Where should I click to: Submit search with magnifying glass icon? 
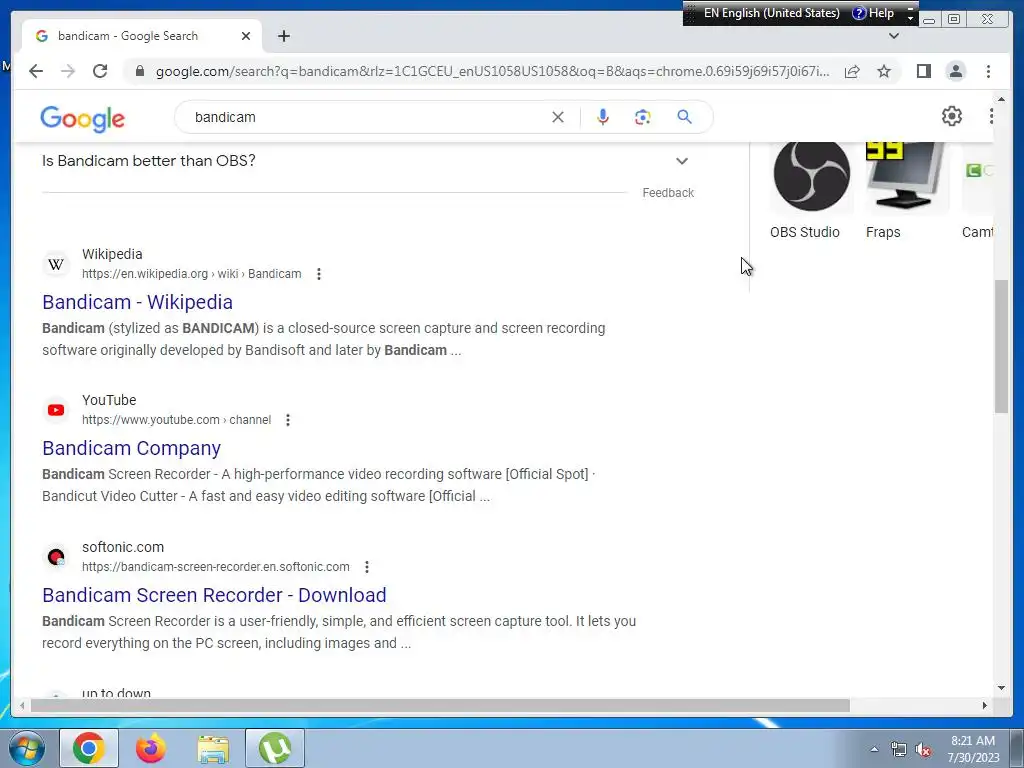pos(684,117)
